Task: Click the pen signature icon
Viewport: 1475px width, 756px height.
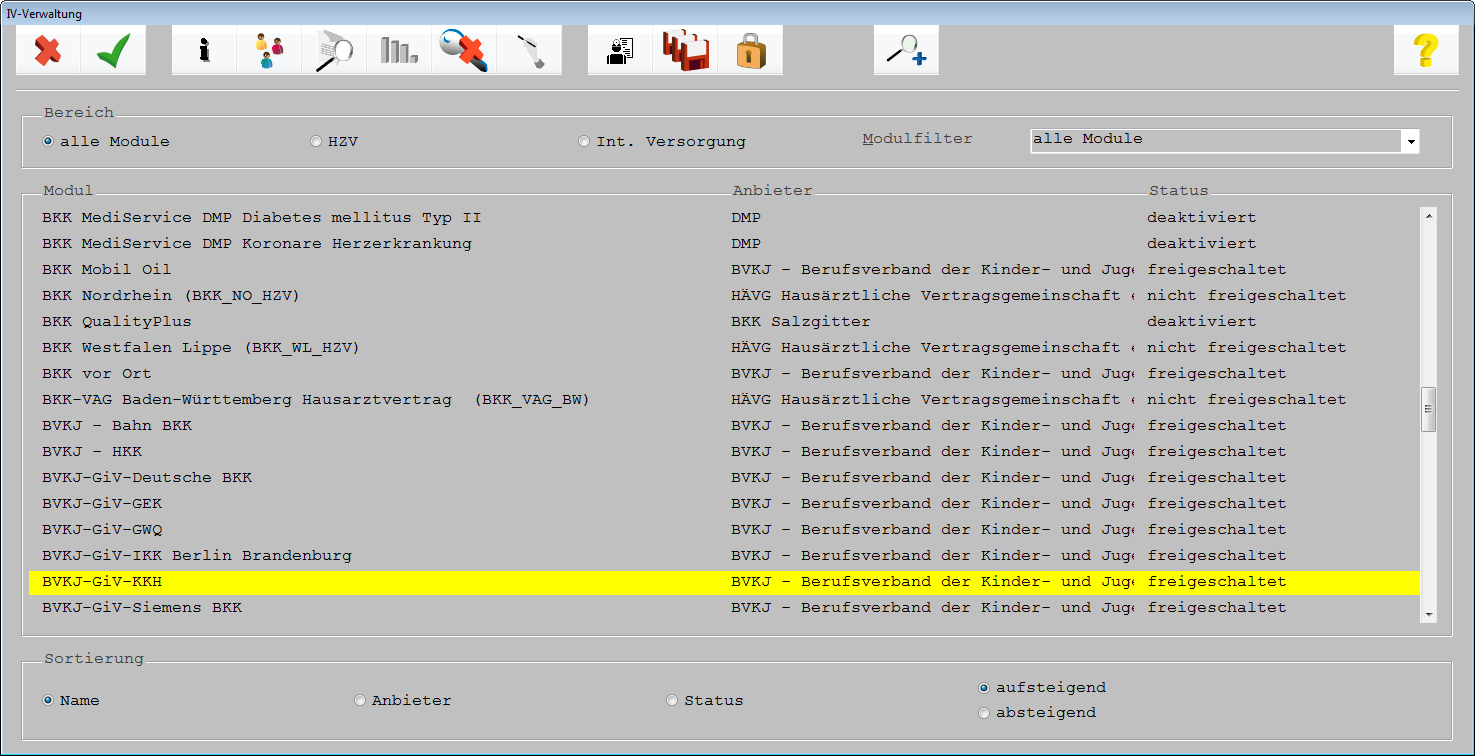Action: click(529, 50)
